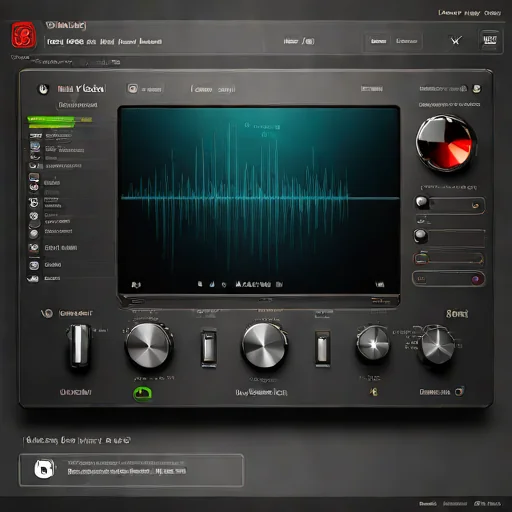Click the small square icon at panel's bottom-right label

point(459,391)
